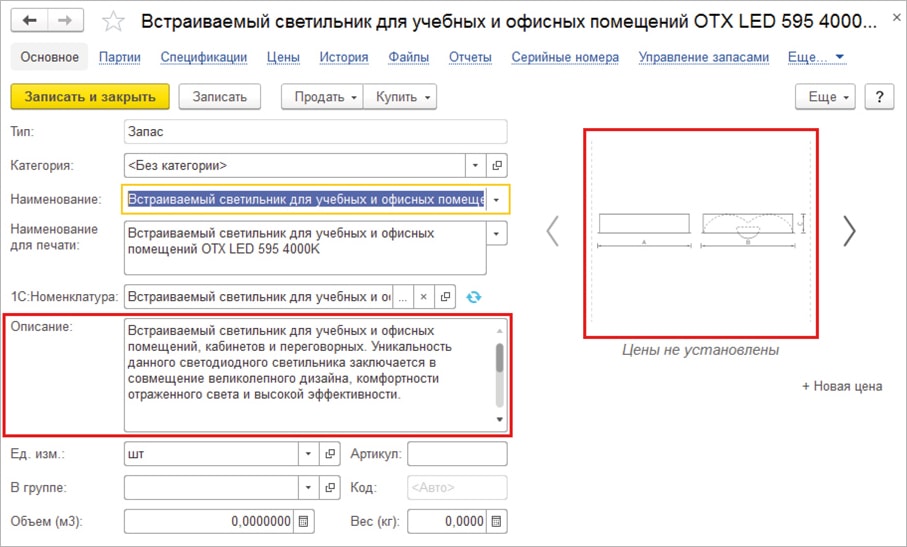907x547 pixels.
Task: Click the + Новая цена link
Action: tap(842, 386)
